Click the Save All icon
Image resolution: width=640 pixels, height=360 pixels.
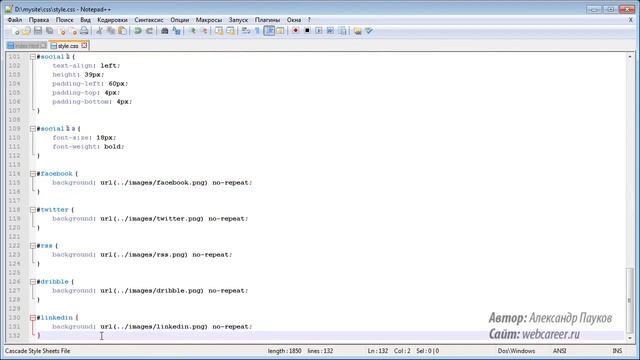pyautogui.click(x=50, y=31)
